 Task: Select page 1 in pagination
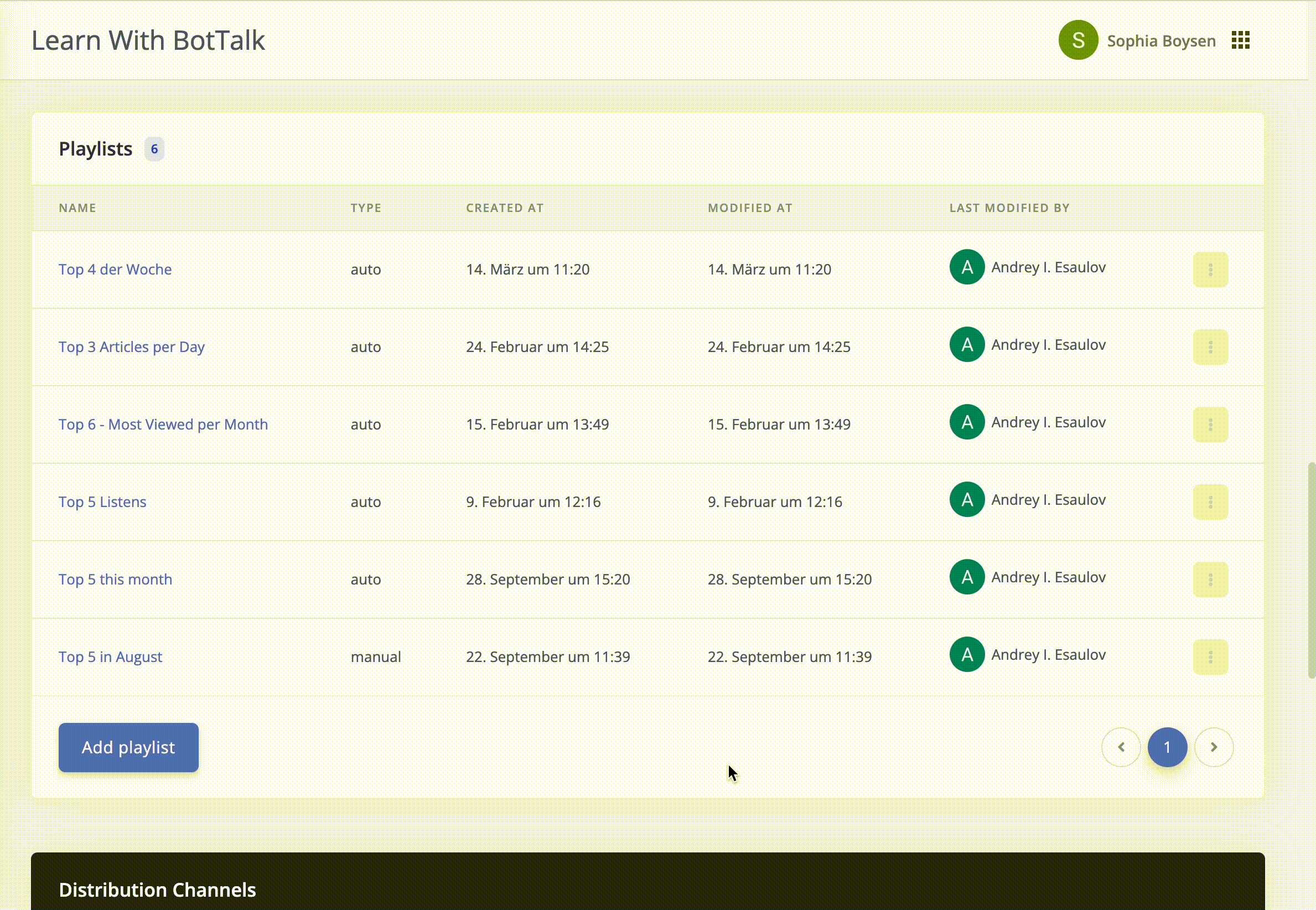tap(1167, 747)
